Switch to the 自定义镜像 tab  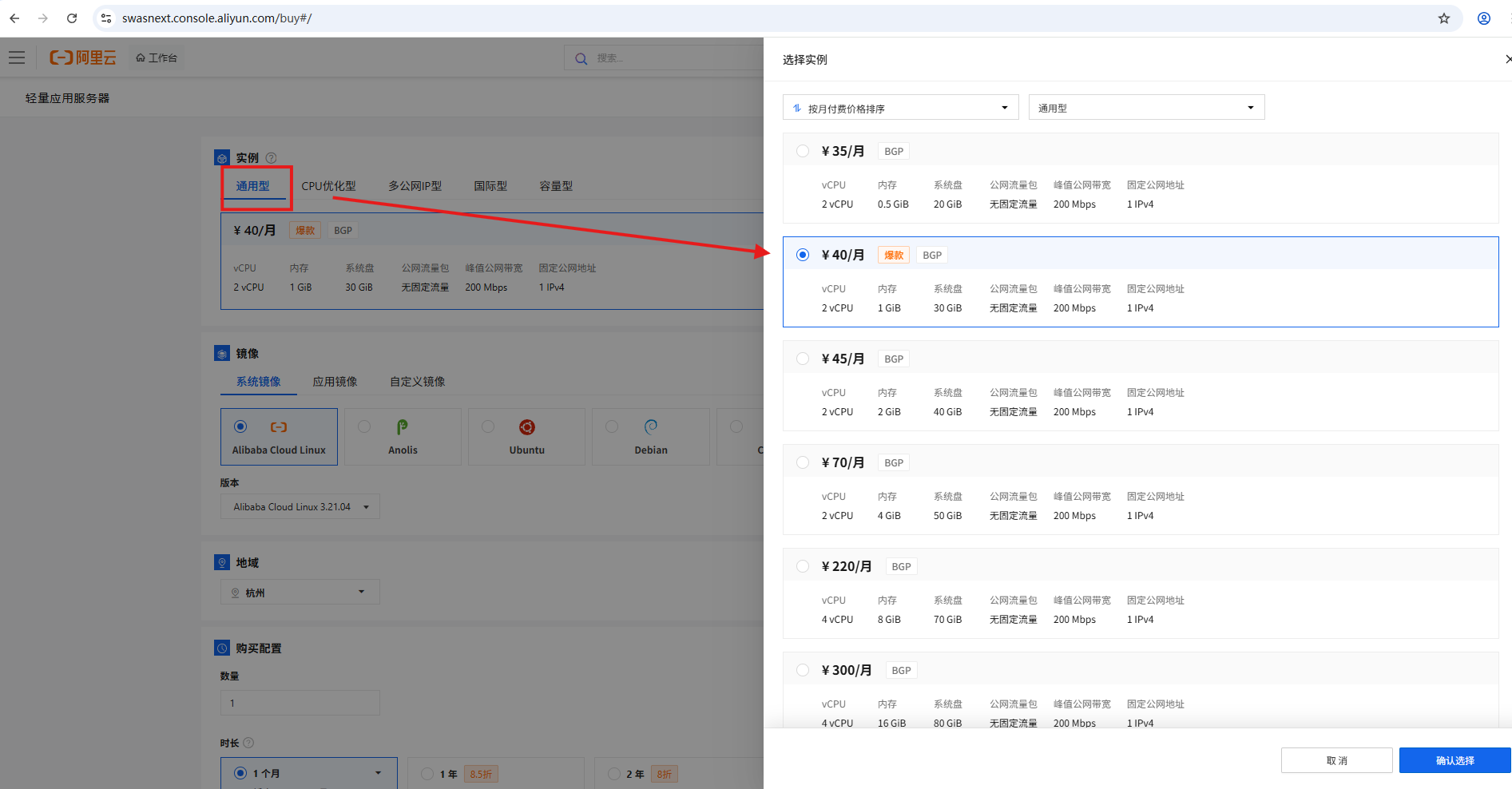coord(417,382)
